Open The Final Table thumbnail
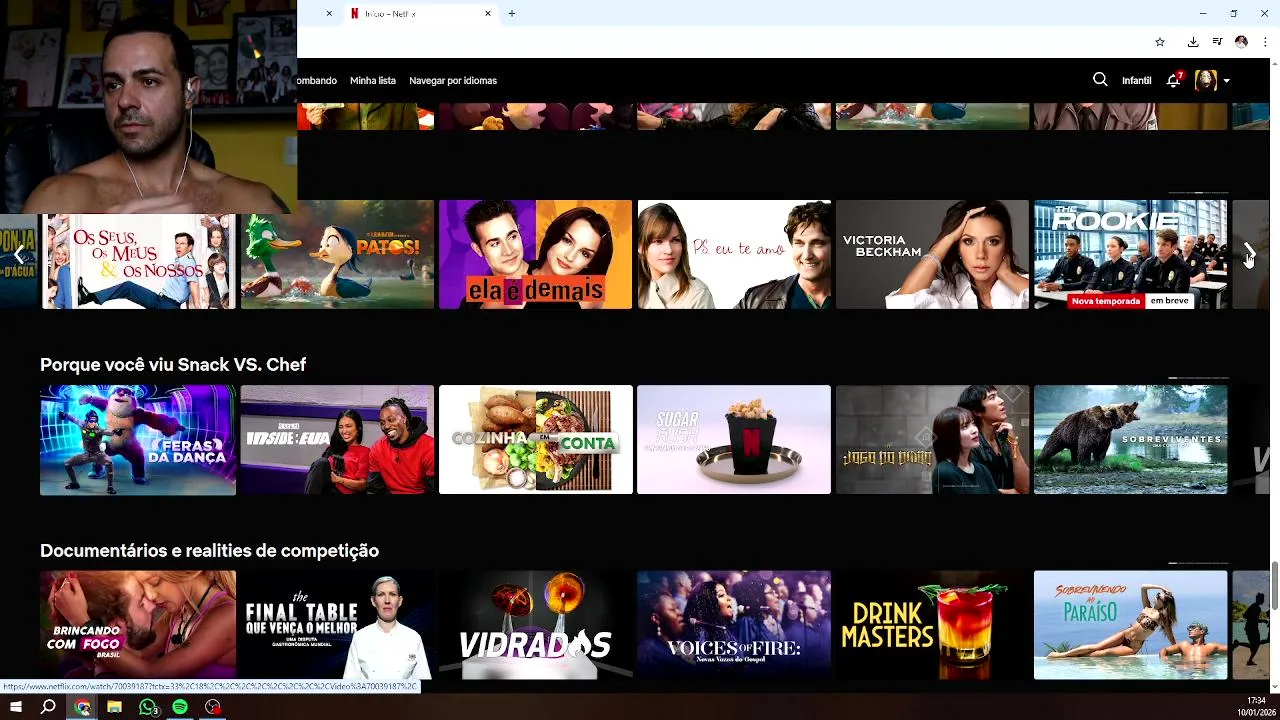The height and width of the screenshot is (720, 1280). pos(337,625)
